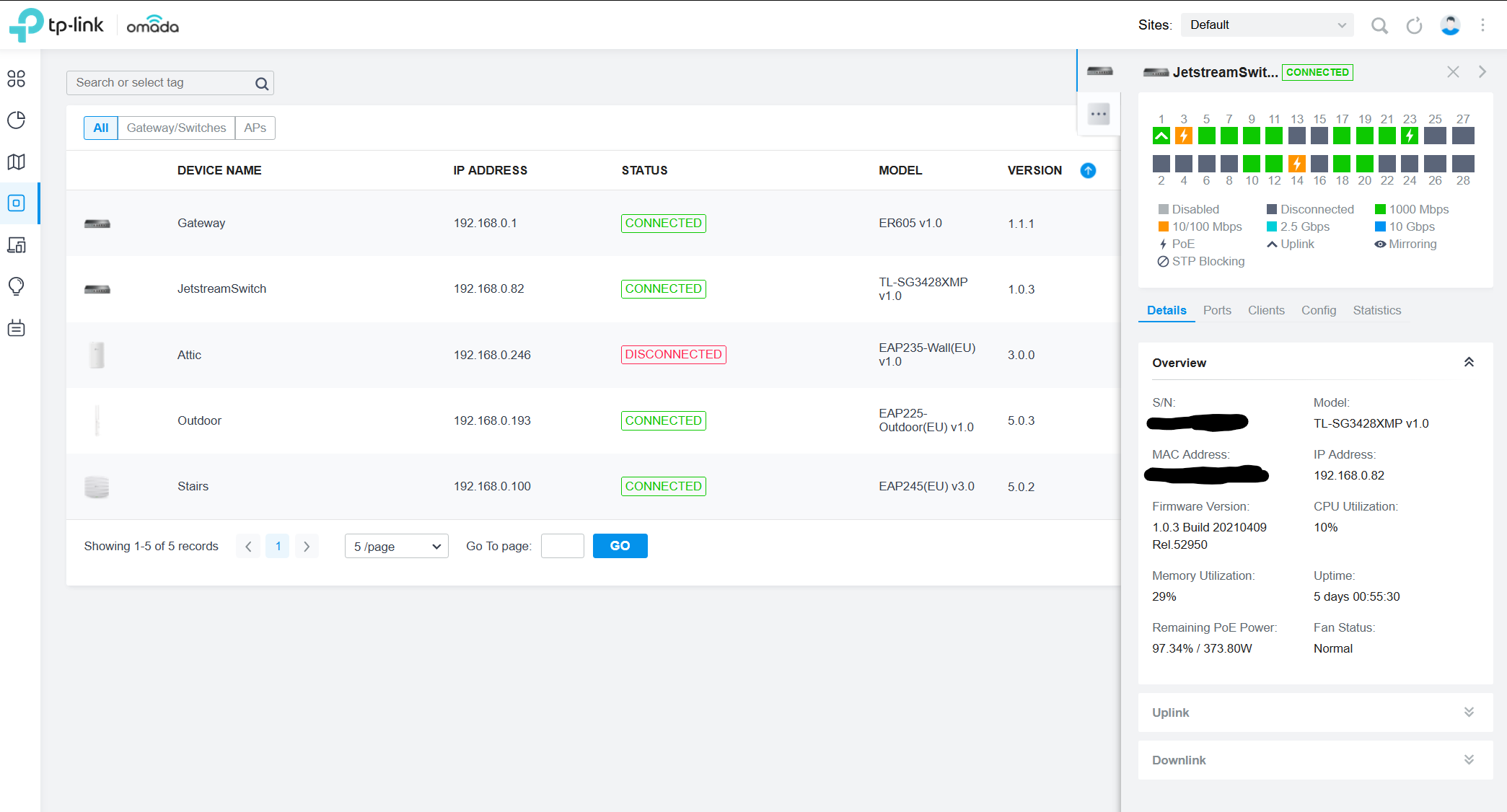This screenshot has height=812, width=1507.
Task: Click the Go To page input box
Action: [x=563, y=546]
